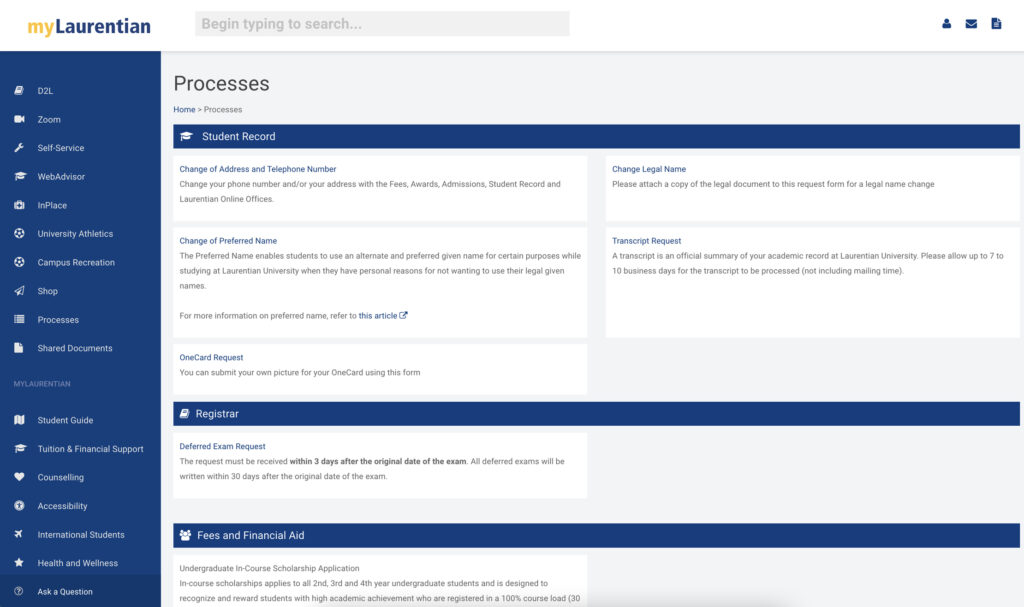Open the Deferred Exam Request link
Viewport: 1024px width, 607px height.
(222, 446)
